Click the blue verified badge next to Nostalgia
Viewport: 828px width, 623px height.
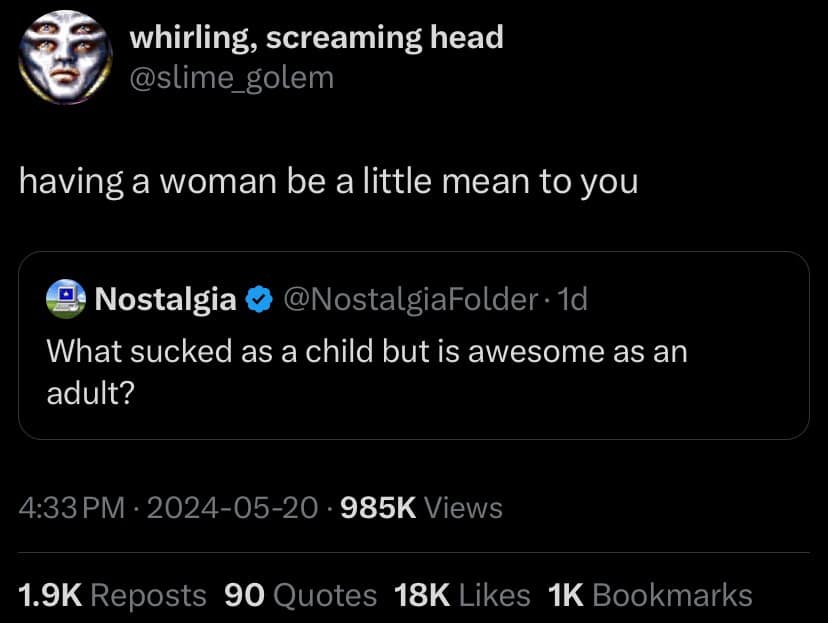pos(258,299)
